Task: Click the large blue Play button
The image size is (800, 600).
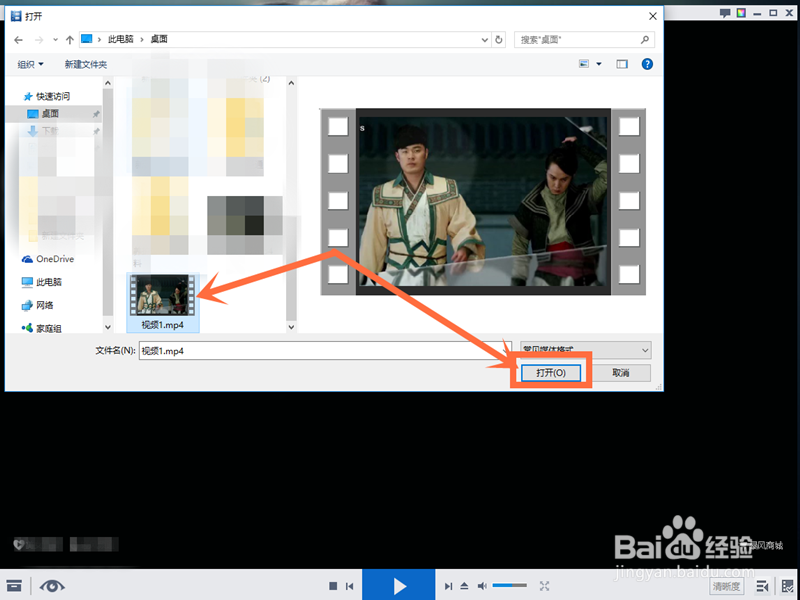Action: pos(398,585)
